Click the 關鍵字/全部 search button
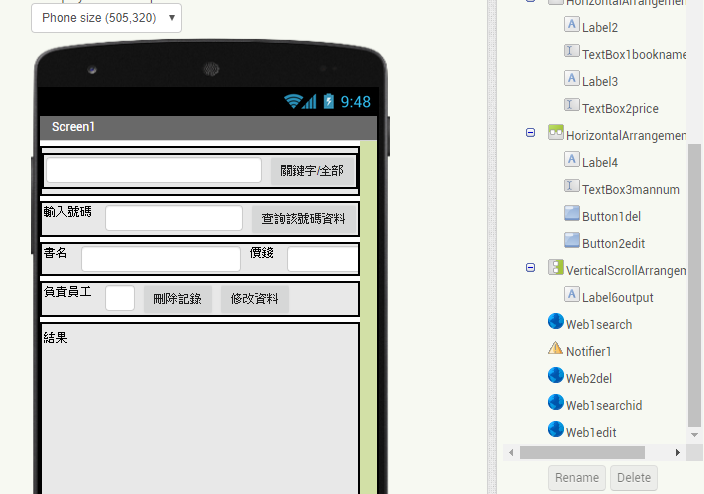704x494 pixels. [312, 171]
